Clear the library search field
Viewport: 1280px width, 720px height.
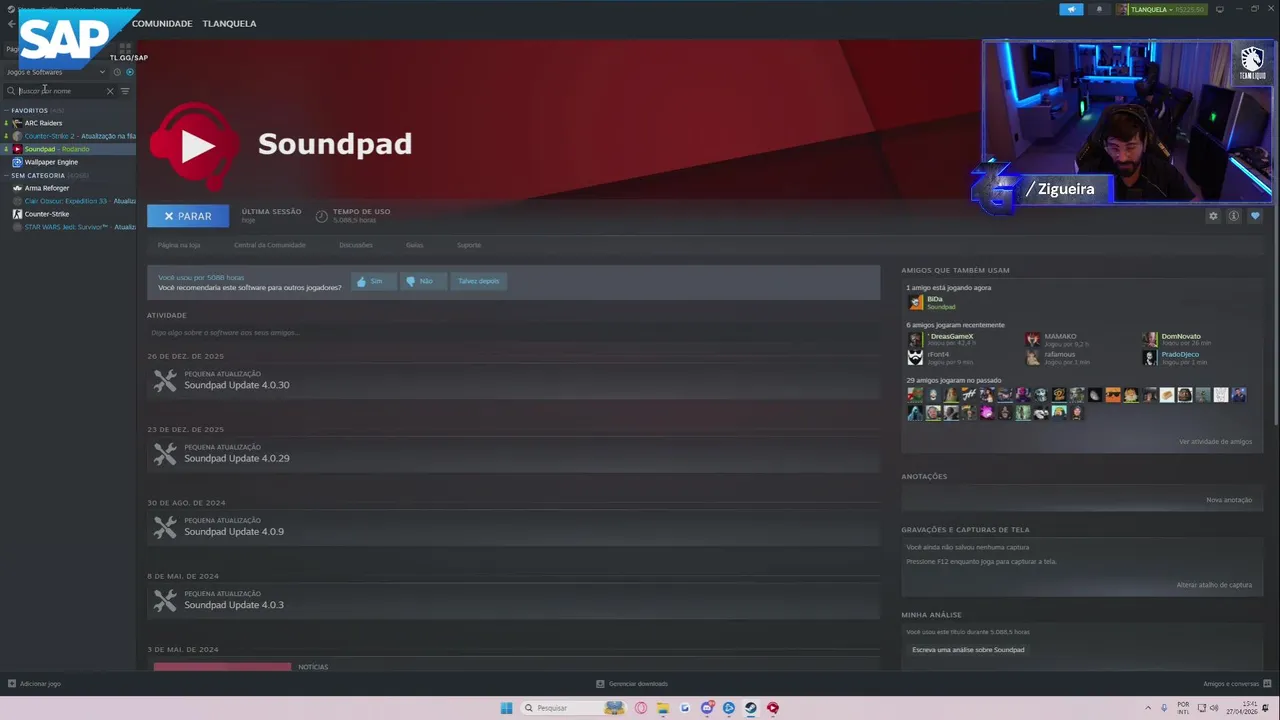coord(110,91)
